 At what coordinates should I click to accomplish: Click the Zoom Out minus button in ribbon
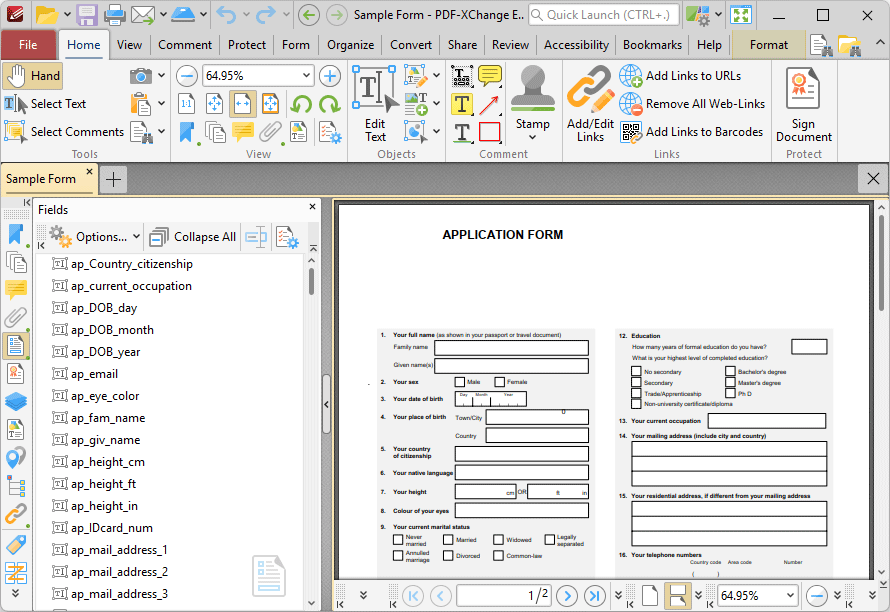pyautogui.click(x=186, y=76)
